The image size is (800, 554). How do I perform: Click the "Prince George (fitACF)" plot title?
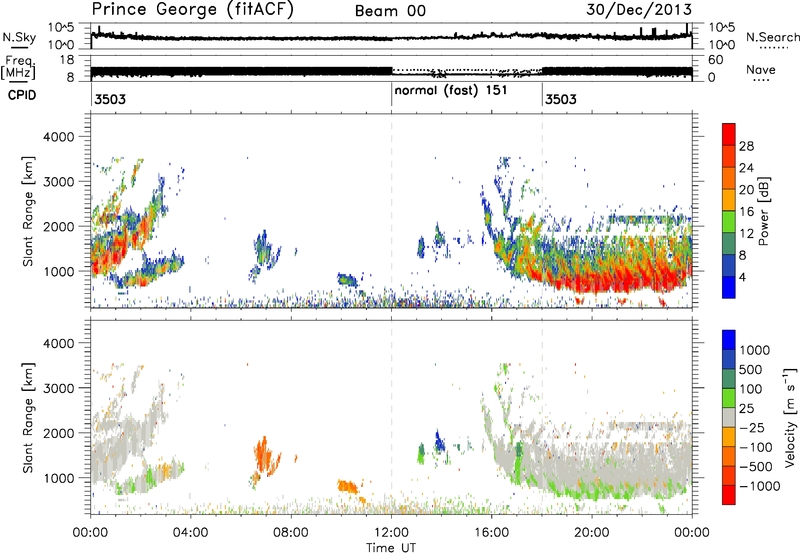tap(192, 10)
